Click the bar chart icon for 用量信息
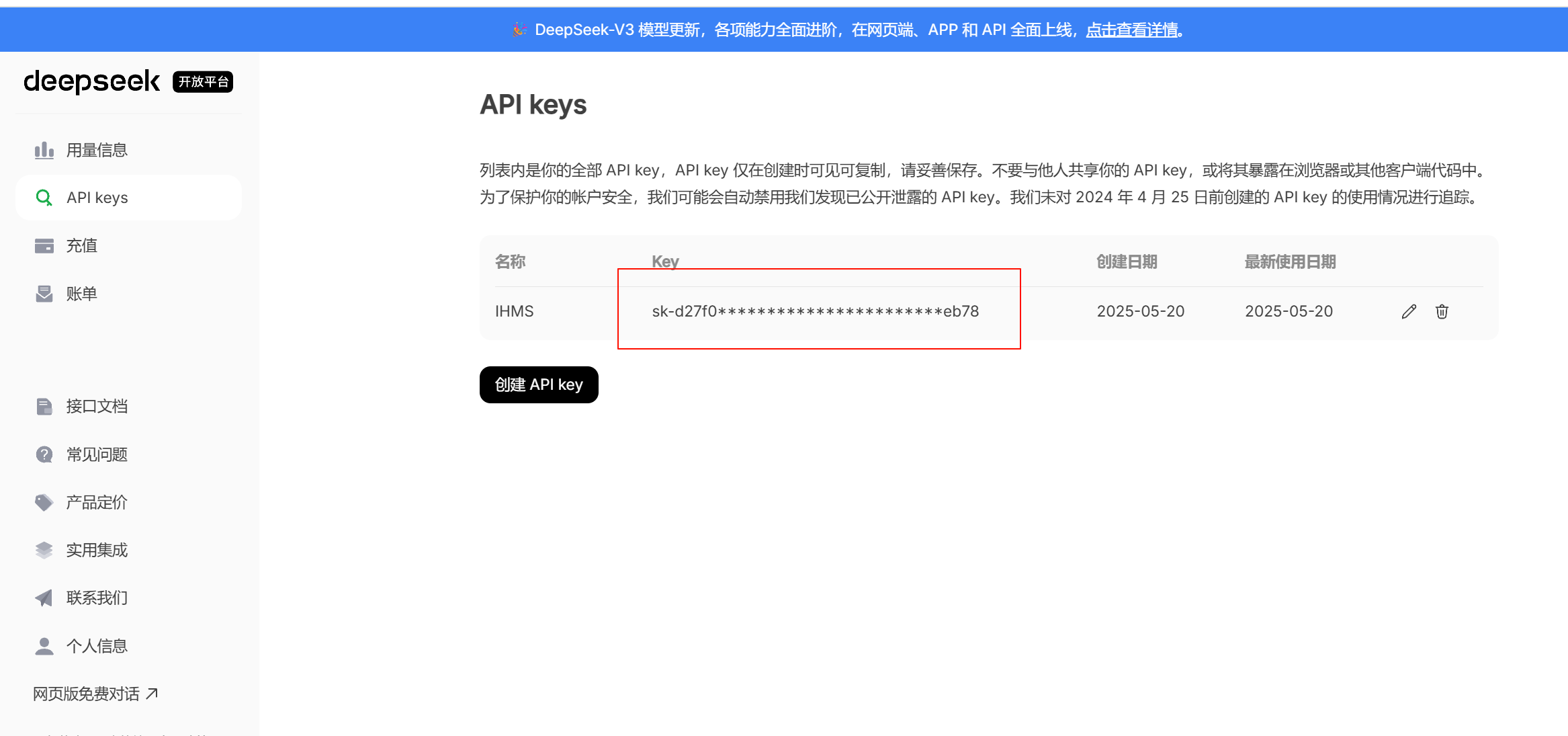The width and height of the screenshot is (1568, 736). (x=44, y=150)
